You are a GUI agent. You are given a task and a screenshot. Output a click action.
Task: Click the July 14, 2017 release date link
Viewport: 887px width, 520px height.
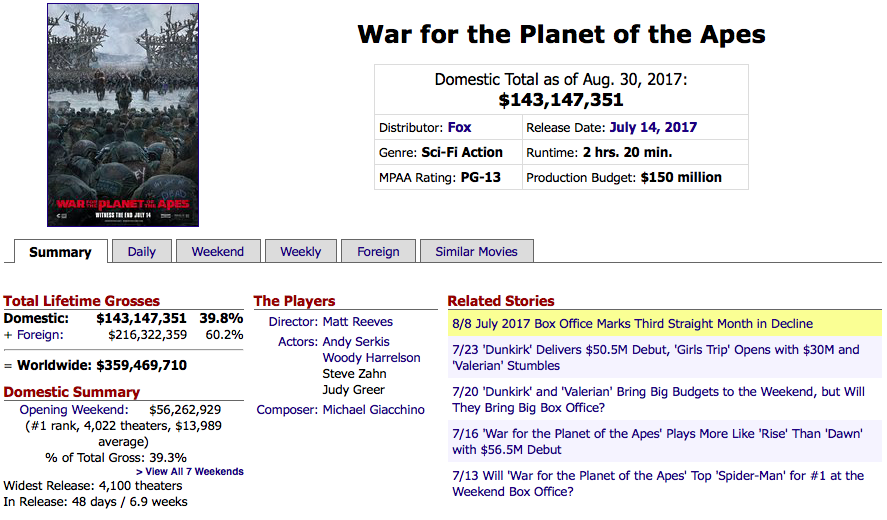(x=653, y=128)
